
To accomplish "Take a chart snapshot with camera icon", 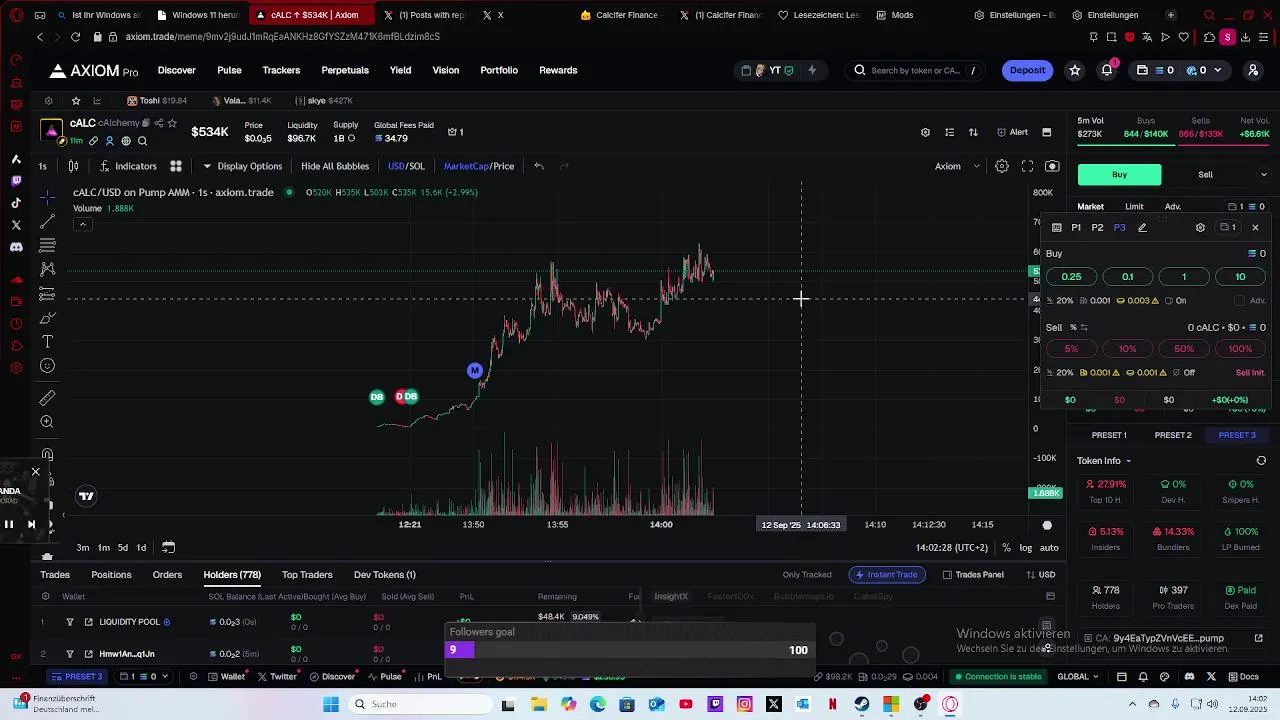I will click(x=1052, y=166).
